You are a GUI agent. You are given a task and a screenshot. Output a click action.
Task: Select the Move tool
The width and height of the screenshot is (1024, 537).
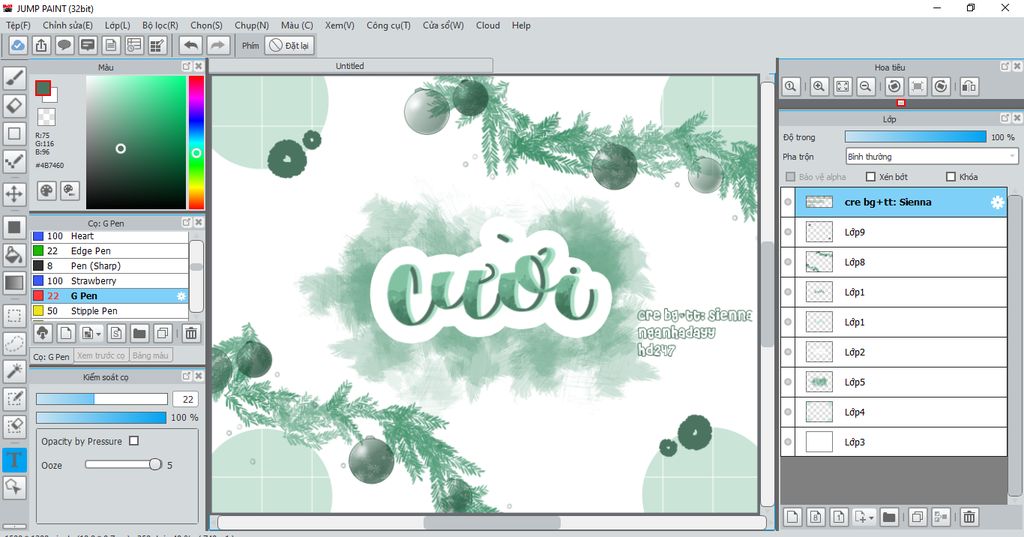click(x=14, y=193)
